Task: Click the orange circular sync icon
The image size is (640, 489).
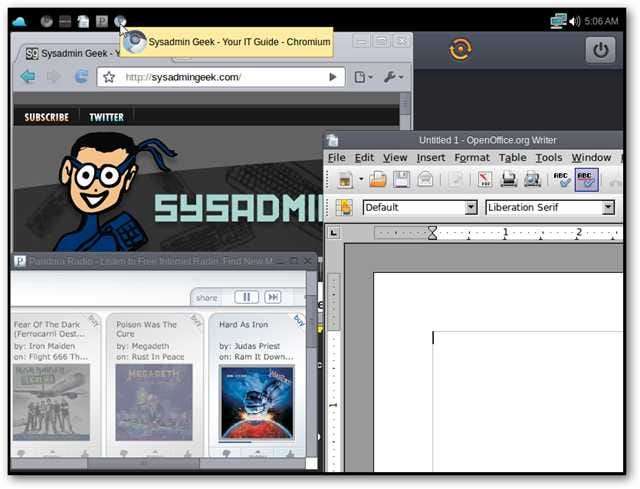Action: pos(460,49)
